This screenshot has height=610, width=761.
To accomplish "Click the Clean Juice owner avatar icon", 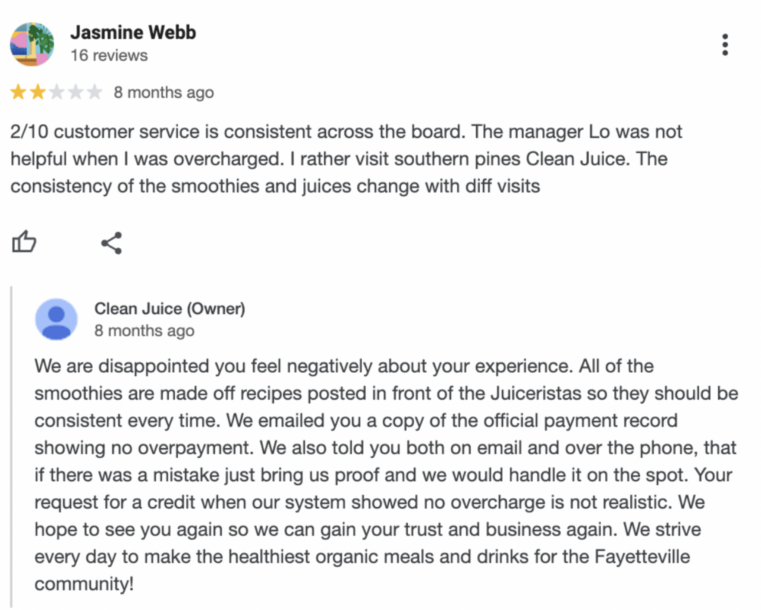I will point(56,318).
